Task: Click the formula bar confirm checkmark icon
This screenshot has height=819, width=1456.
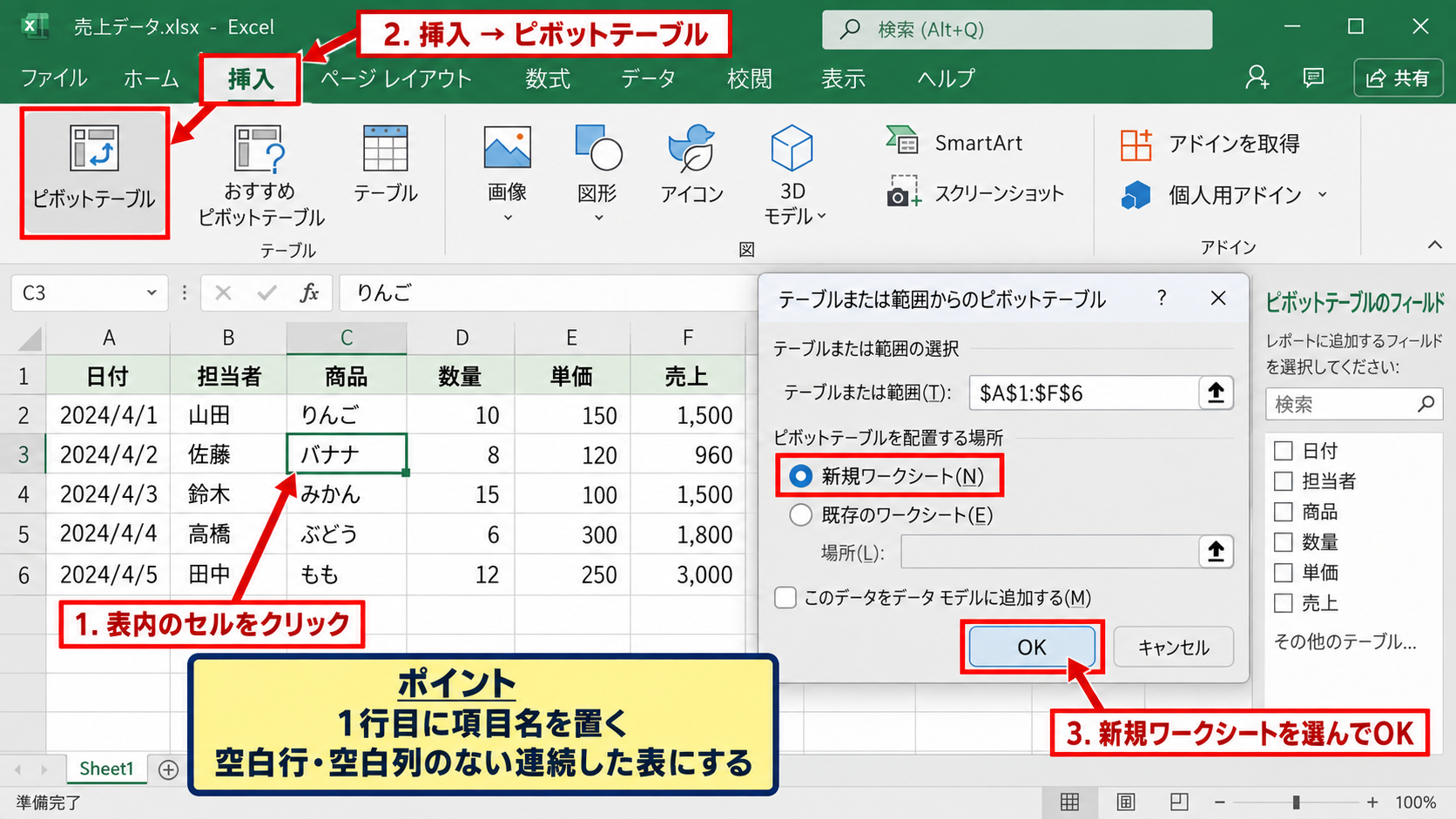Action: [266, 293]
